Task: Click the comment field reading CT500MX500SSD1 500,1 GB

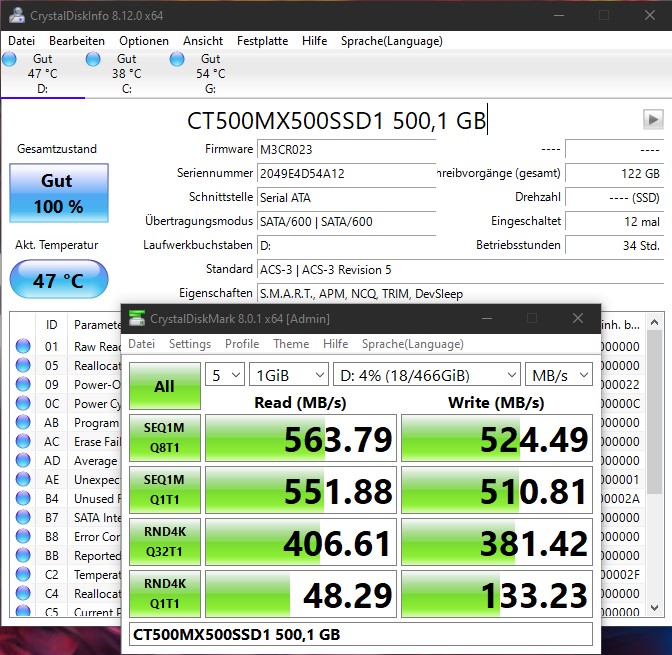Action: tap(361, 634)
